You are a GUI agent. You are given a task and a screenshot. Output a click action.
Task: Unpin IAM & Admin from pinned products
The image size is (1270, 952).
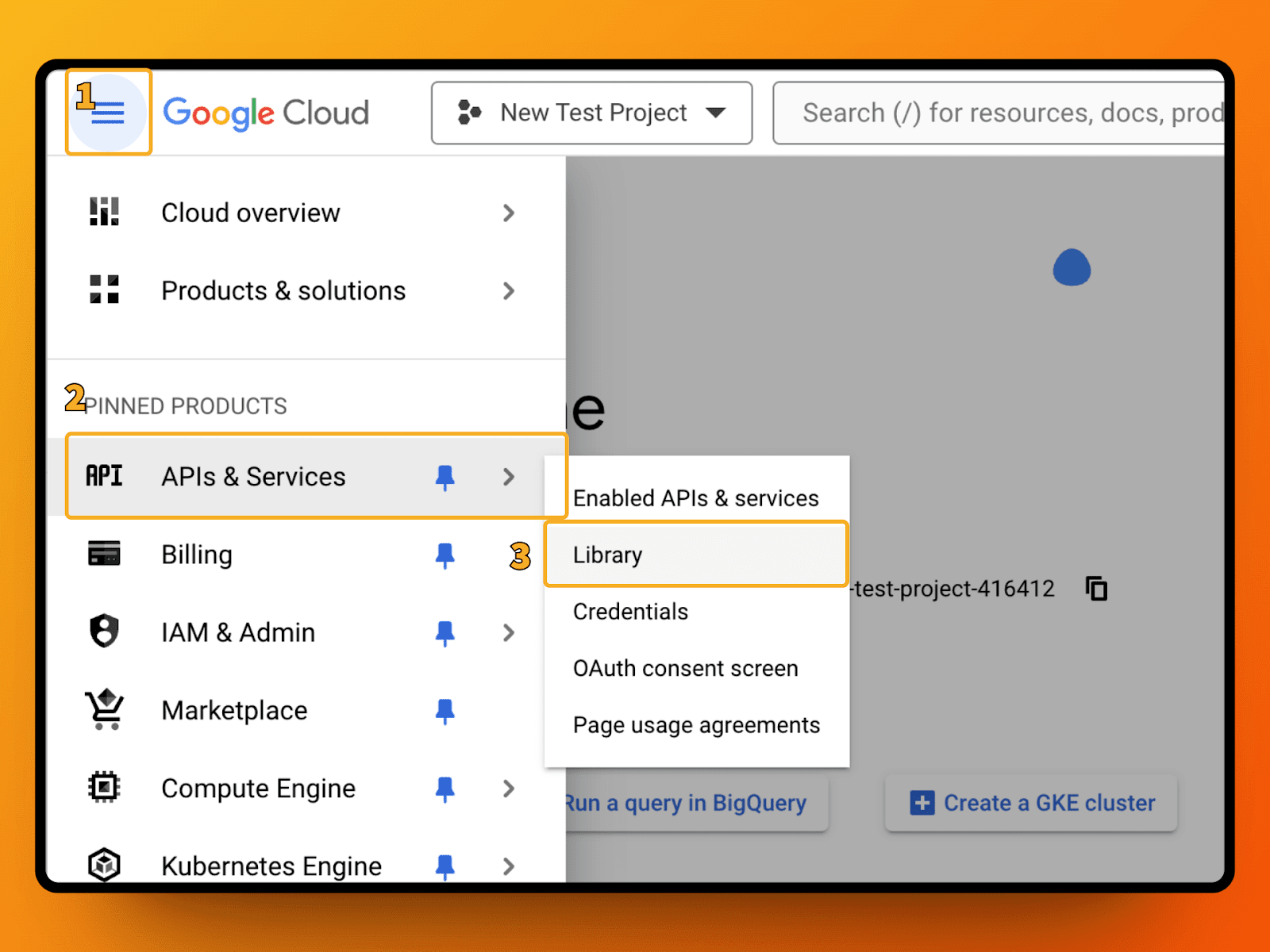pyautogui.click(x=445, y=633)
